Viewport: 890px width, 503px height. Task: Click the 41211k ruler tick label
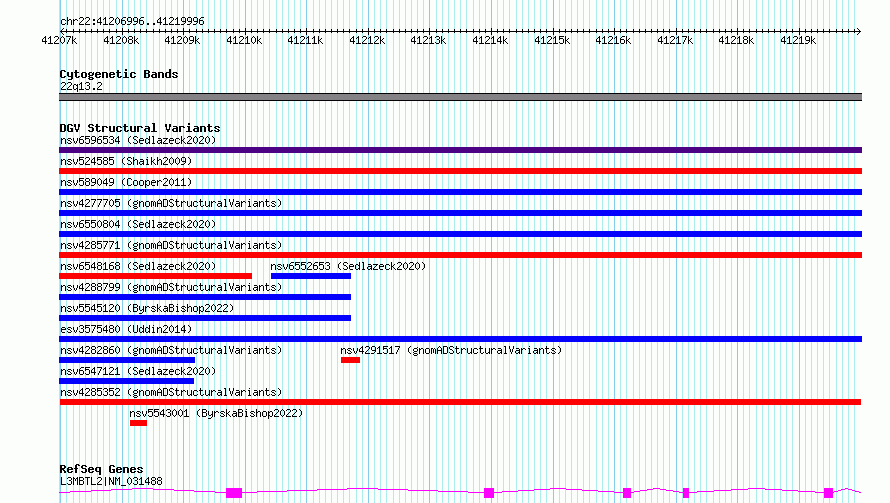tap(305, 40)
